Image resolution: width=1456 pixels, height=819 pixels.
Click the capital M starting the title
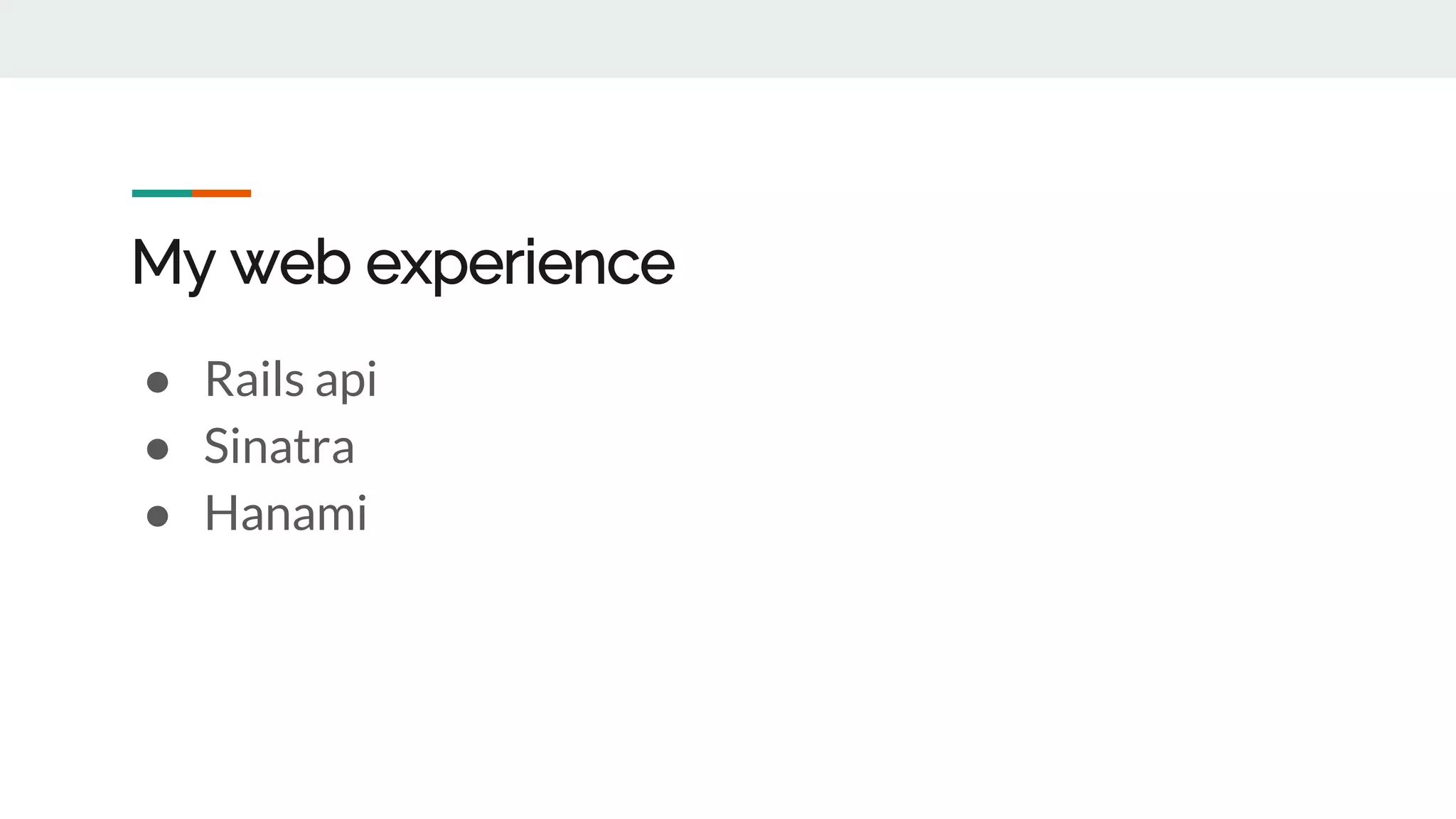(154, 262)
